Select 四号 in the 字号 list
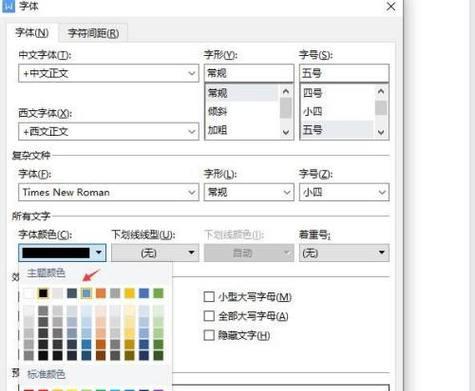 [337, 93]
